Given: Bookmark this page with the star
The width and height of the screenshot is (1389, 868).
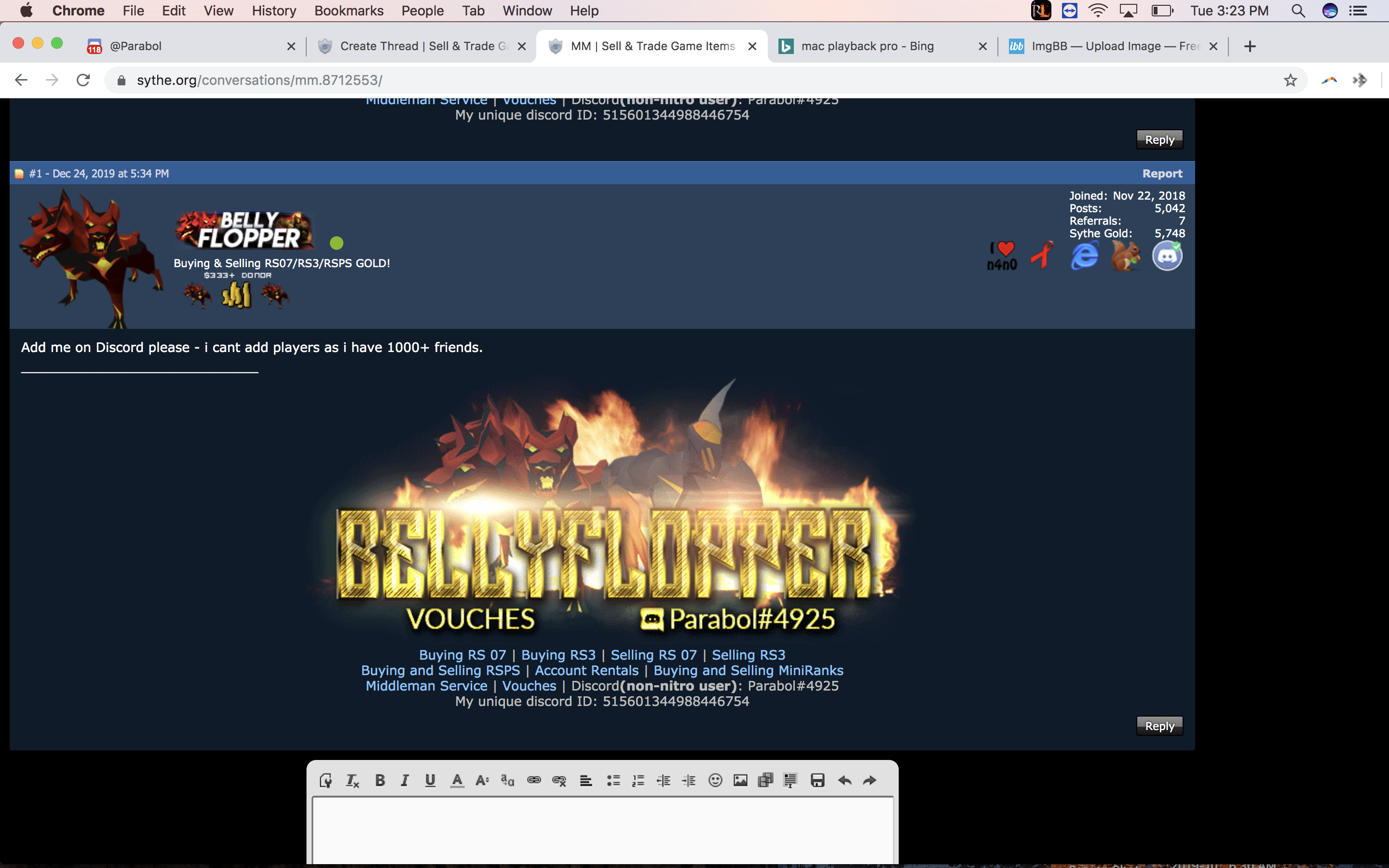Looking at the screenshot, I should (x=1290, y=80).
